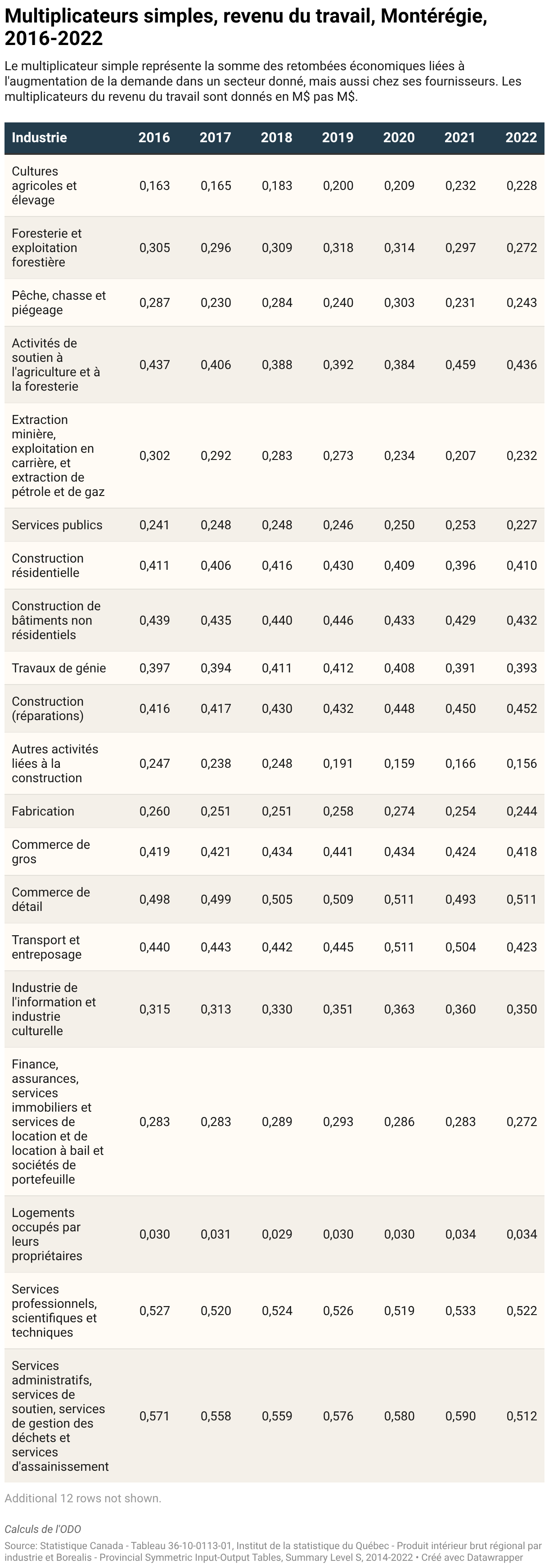Click the 2019 column header

[338, 138]
